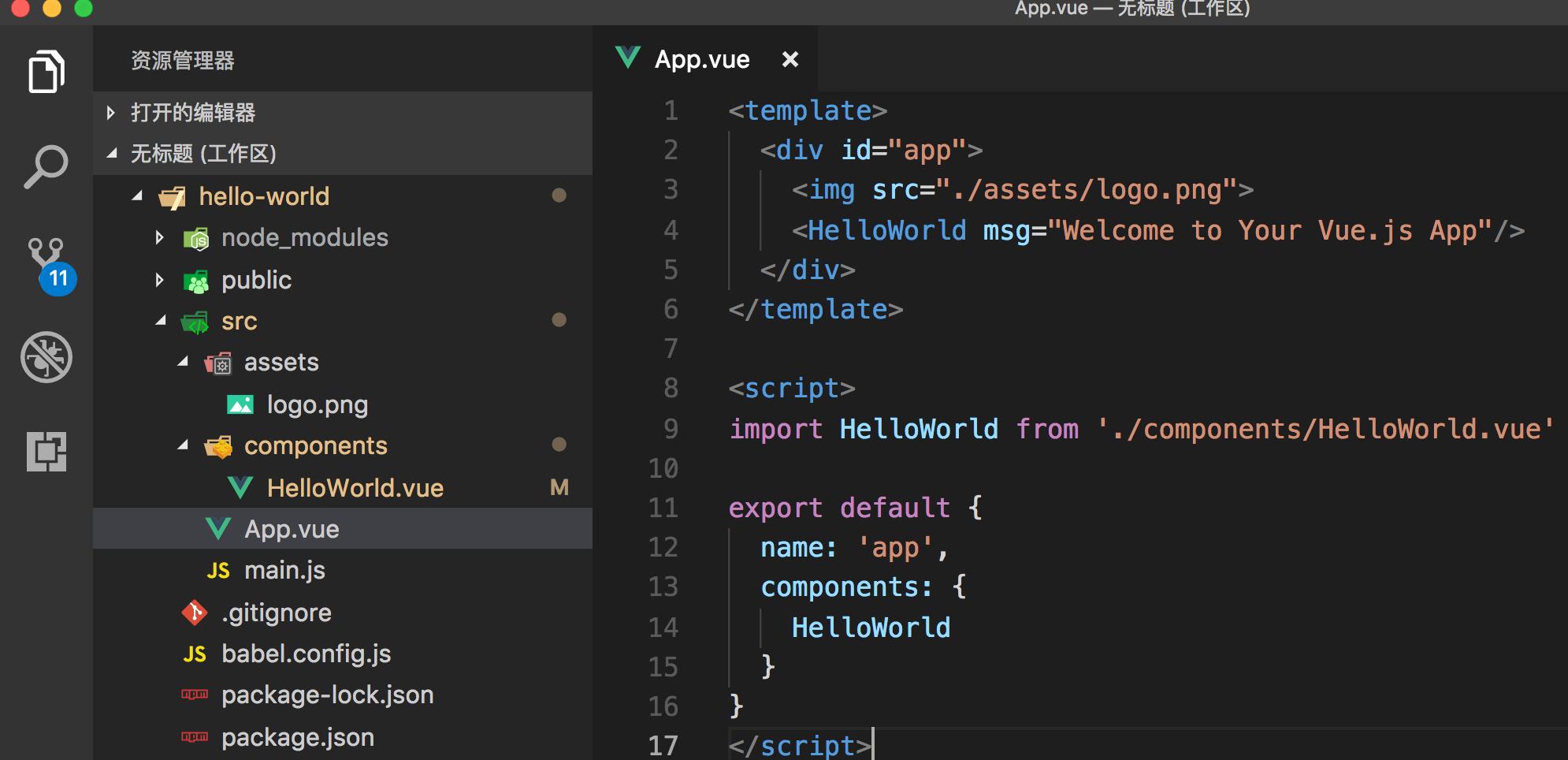Image resolution: width=1568 pixels, height=760 pixels.
Task: Open the Search view icon
Action: pyautogui.click(x=46, y=166)
